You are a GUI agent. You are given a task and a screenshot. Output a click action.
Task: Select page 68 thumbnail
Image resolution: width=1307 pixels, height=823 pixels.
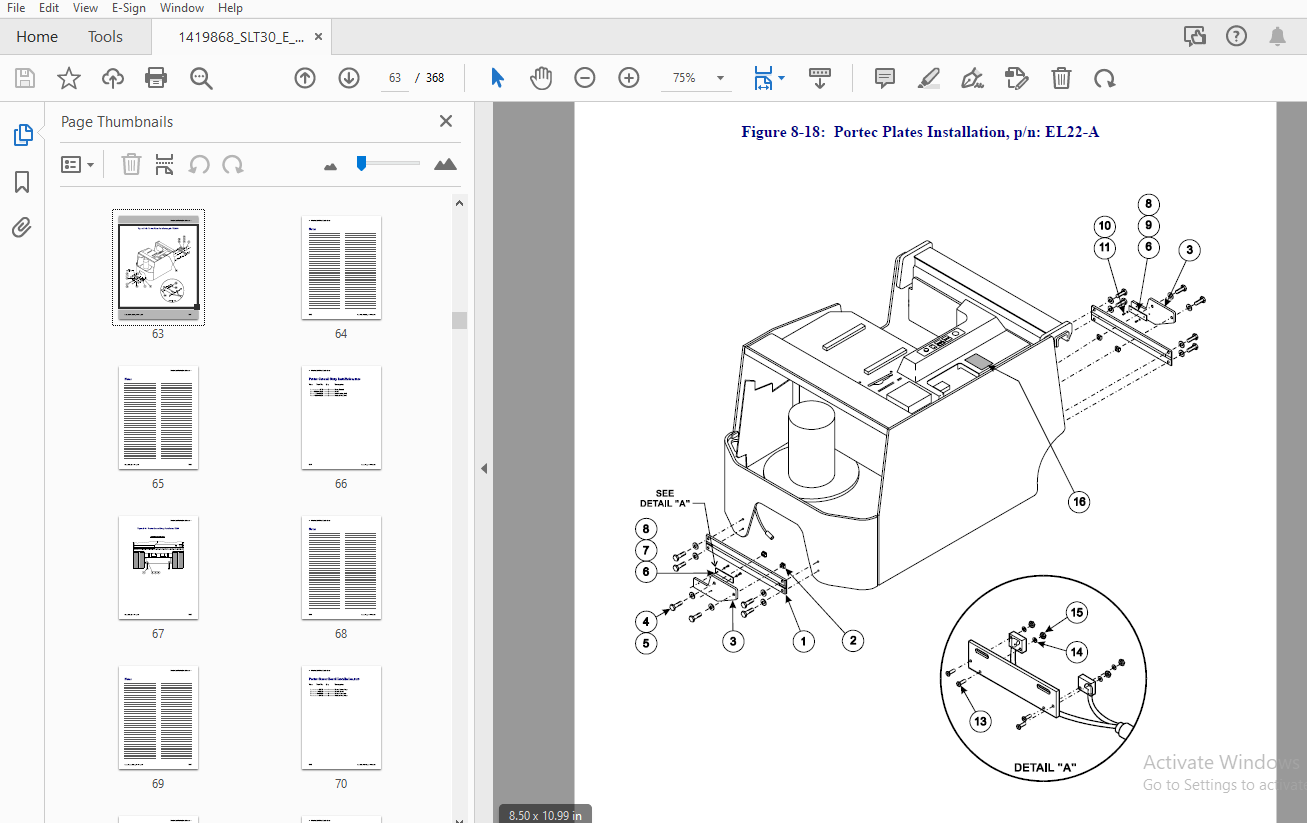click(341, 567)
